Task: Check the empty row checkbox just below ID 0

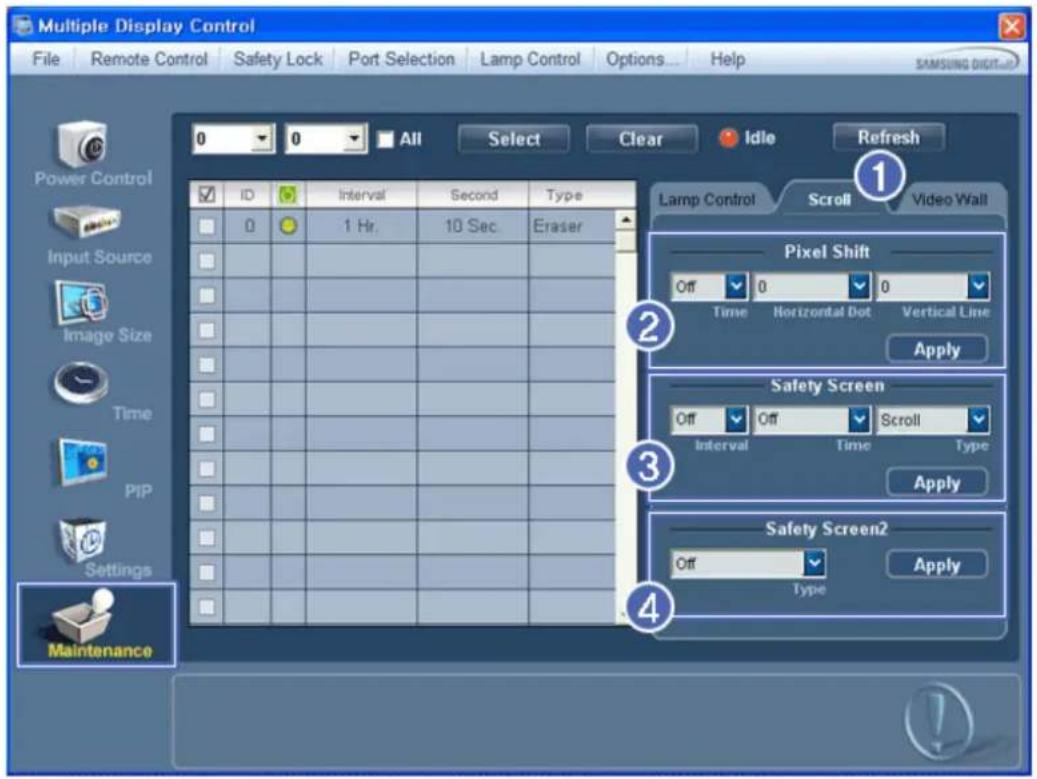Action: pyautogui.click(x=206, y=261)
